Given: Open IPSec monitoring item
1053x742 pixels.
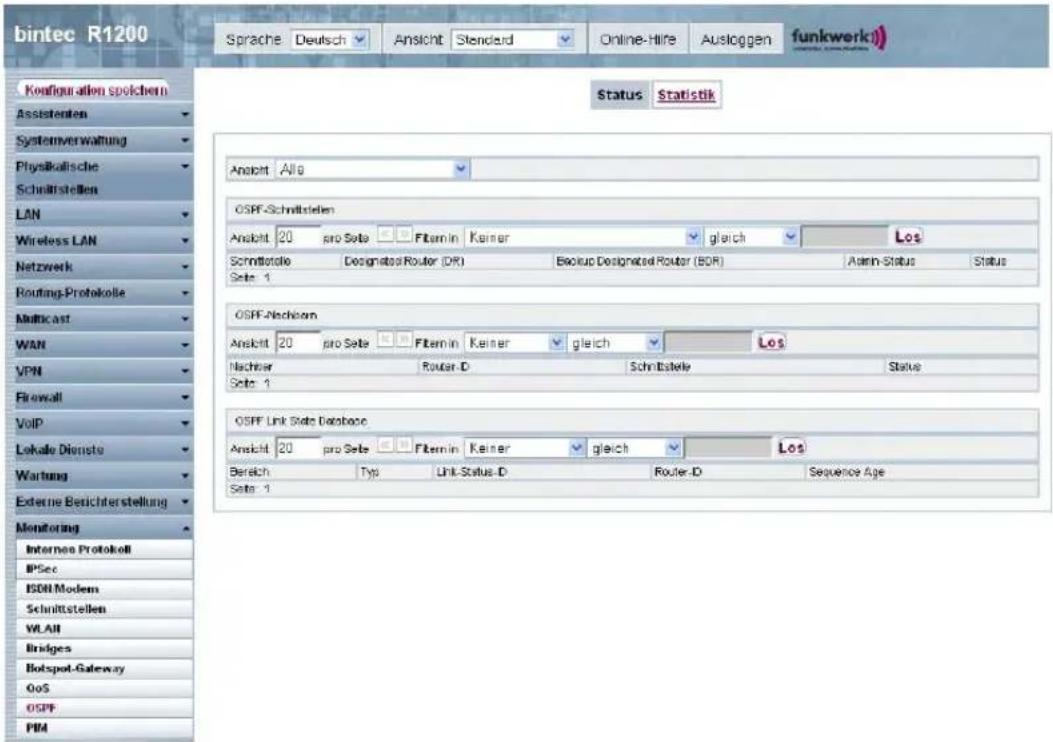Looking at the screenshot, I should [x=104, y=569].
